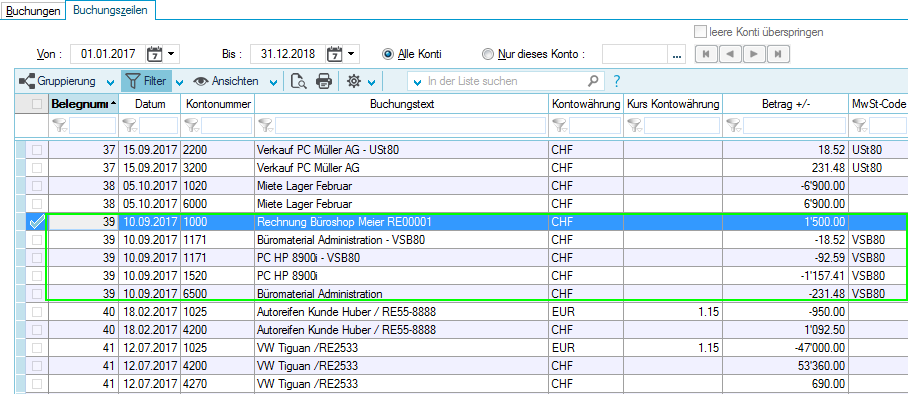Go to previous account navigation button
908x394 pixels.
click(x=730, y=54)
